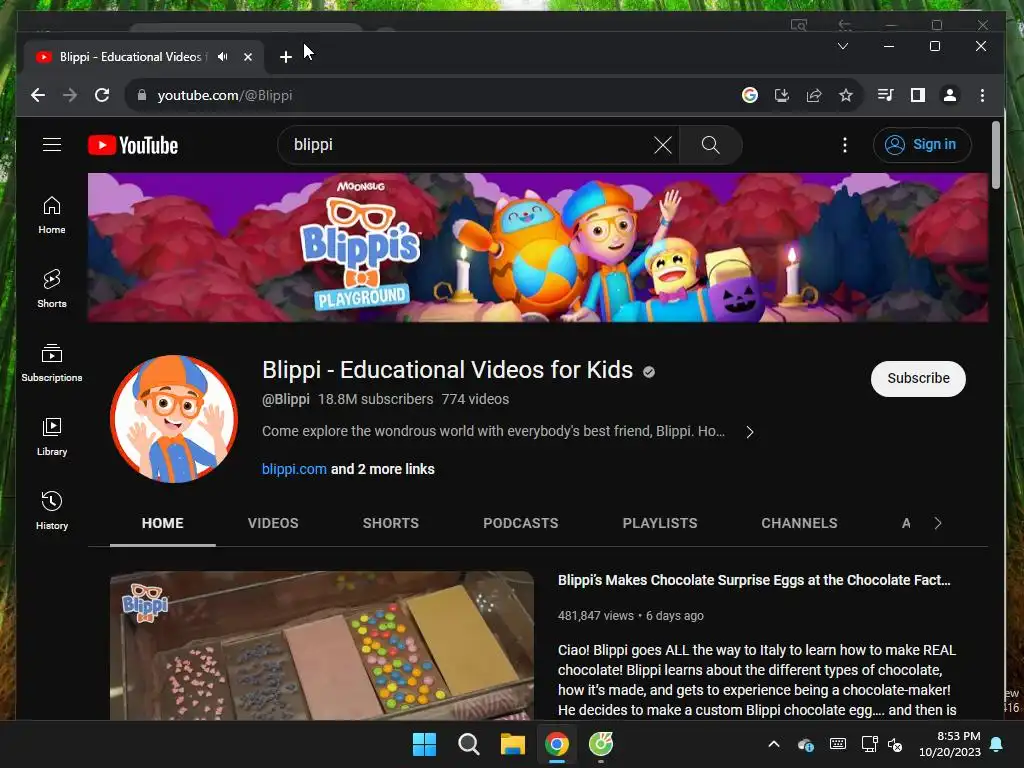
Task: Click the install app icon
Action: [782, 95]
